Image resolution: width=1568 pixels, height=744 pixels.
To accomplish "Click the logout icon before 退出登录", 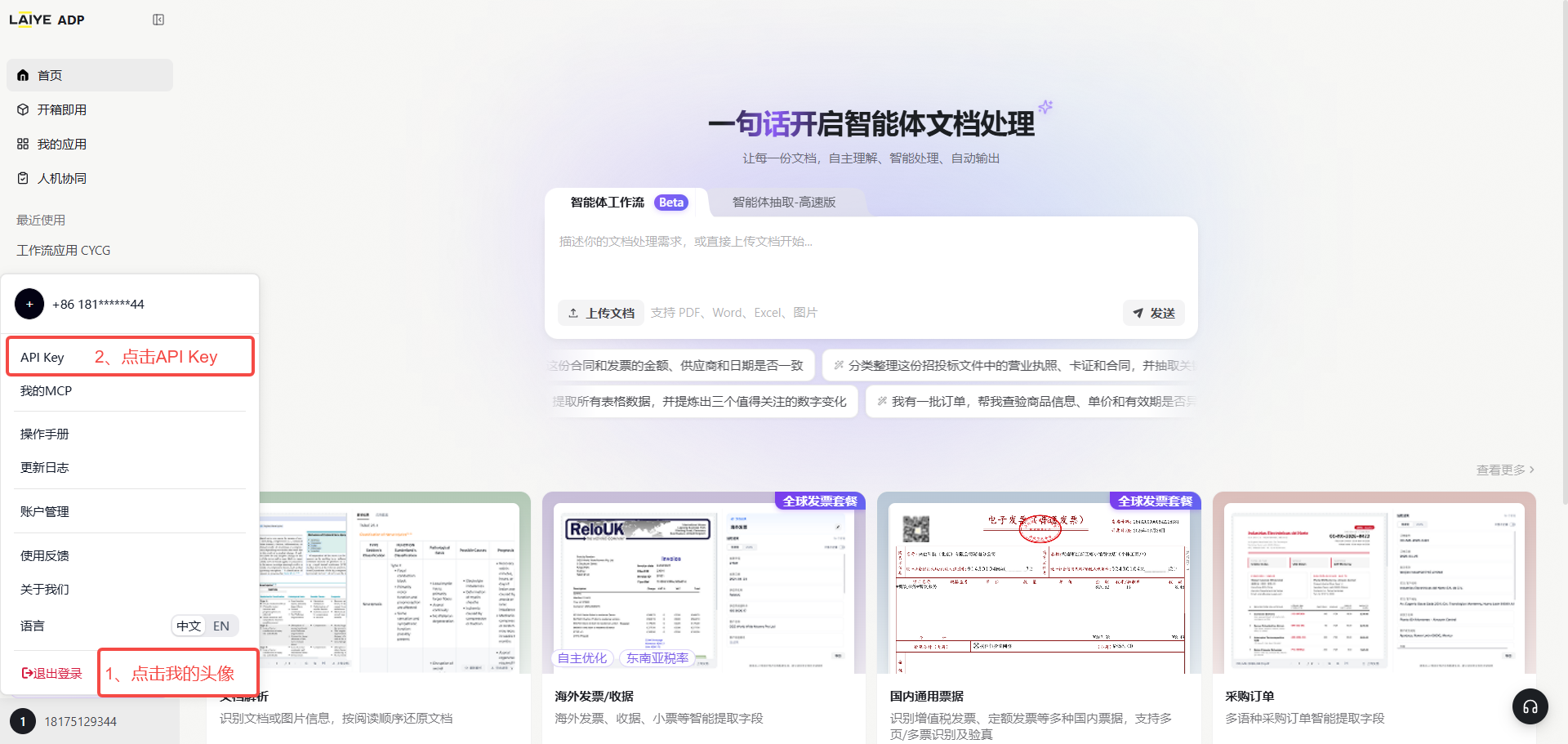I will (x=27, y=673).
